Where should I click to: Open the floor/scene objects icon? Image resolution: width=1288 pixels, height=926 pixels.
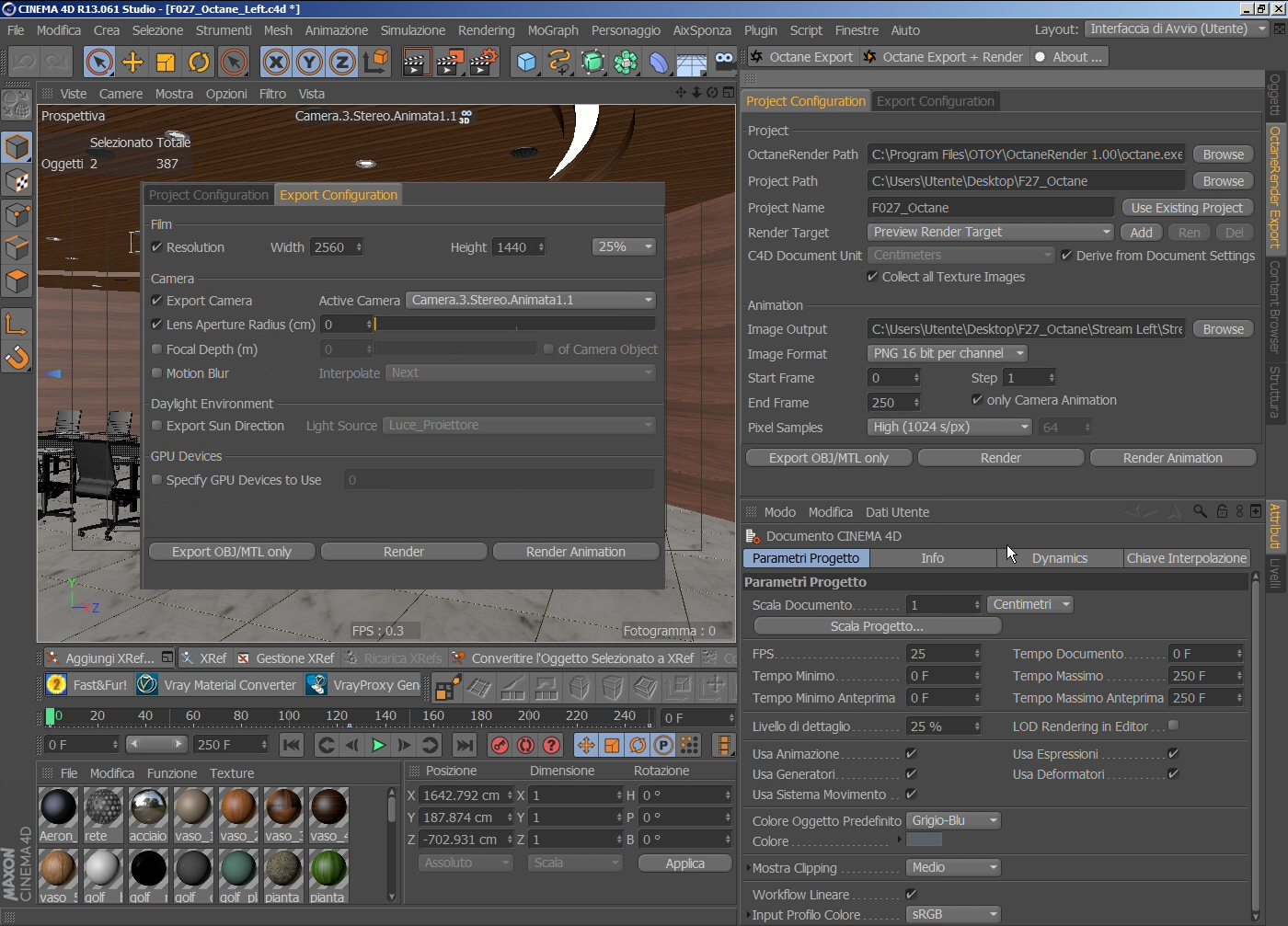pos(692,62)
